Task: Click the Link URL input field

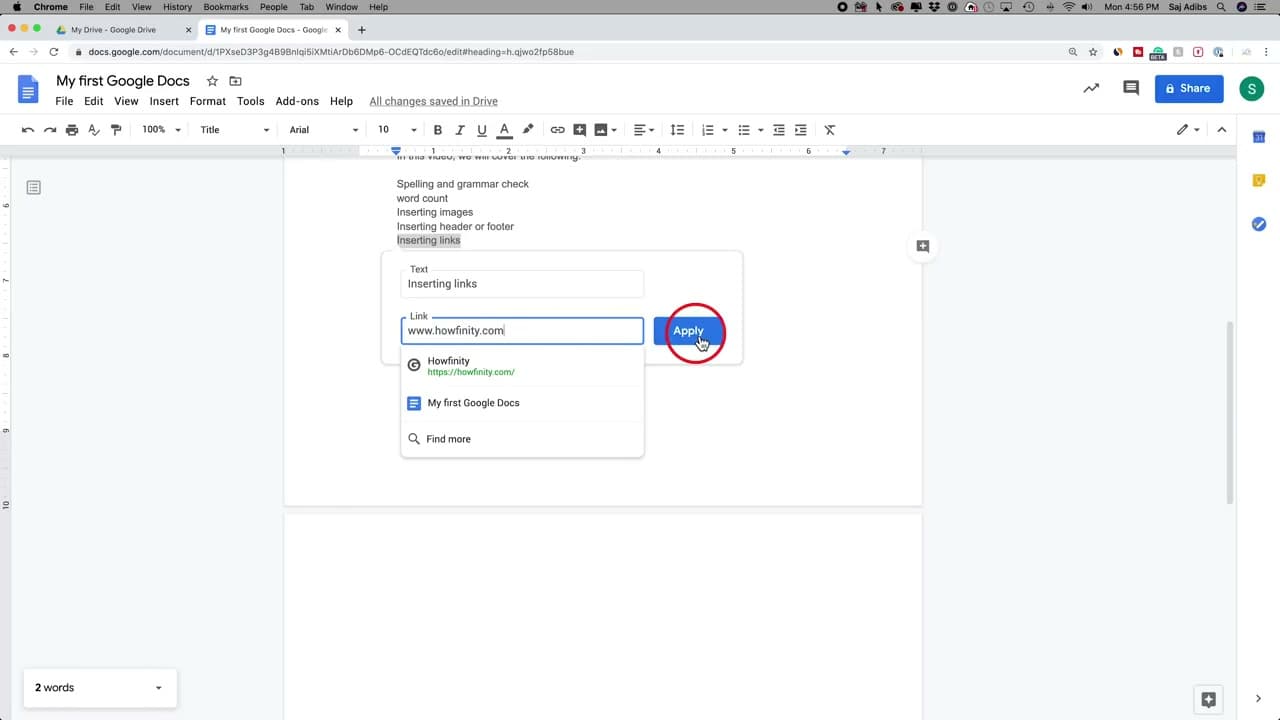Action: pos(522,331)
